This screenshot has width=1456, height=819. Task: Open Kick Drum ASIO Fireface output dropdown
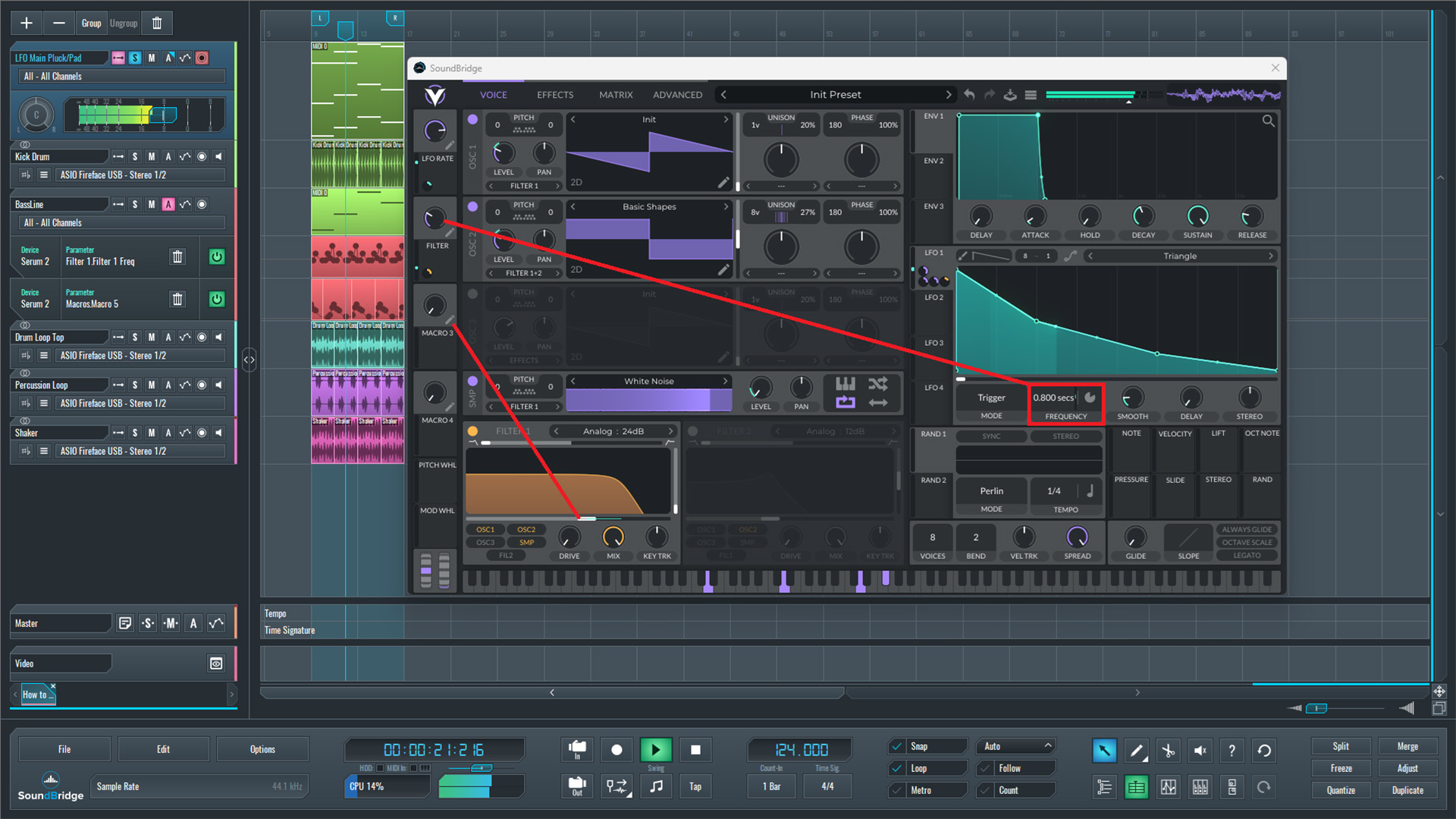tap(141, 175)
